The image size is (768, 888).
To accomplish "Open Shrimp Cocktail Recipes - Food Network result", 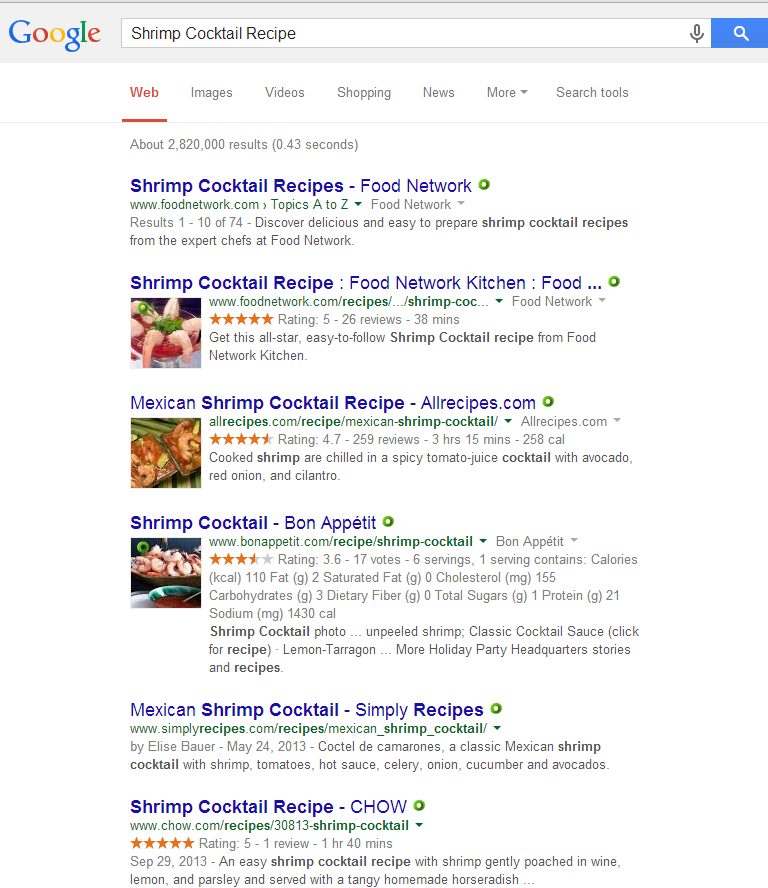I will tap(301, 186).
